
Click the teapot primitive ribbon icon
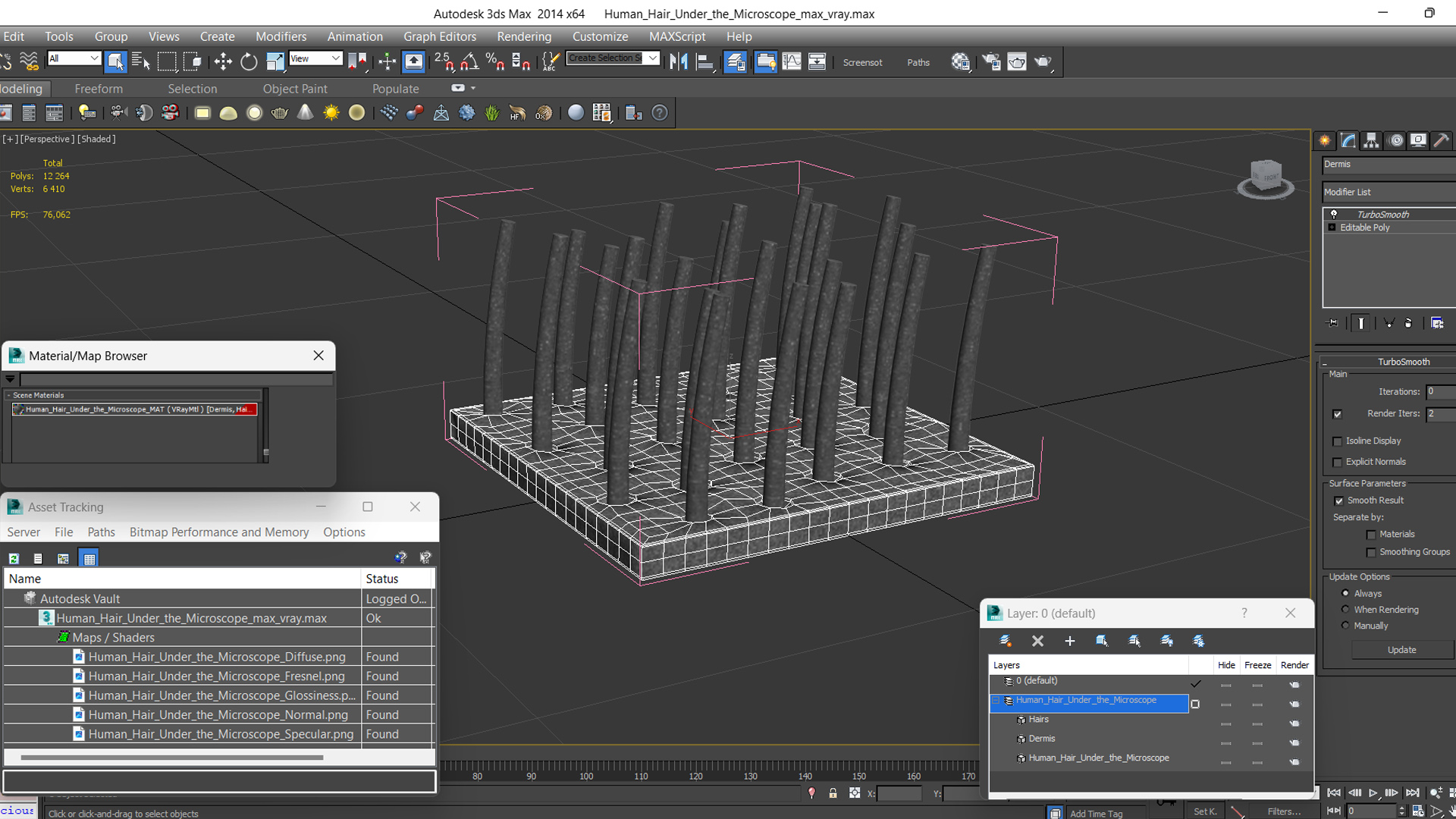coord(280,113)
